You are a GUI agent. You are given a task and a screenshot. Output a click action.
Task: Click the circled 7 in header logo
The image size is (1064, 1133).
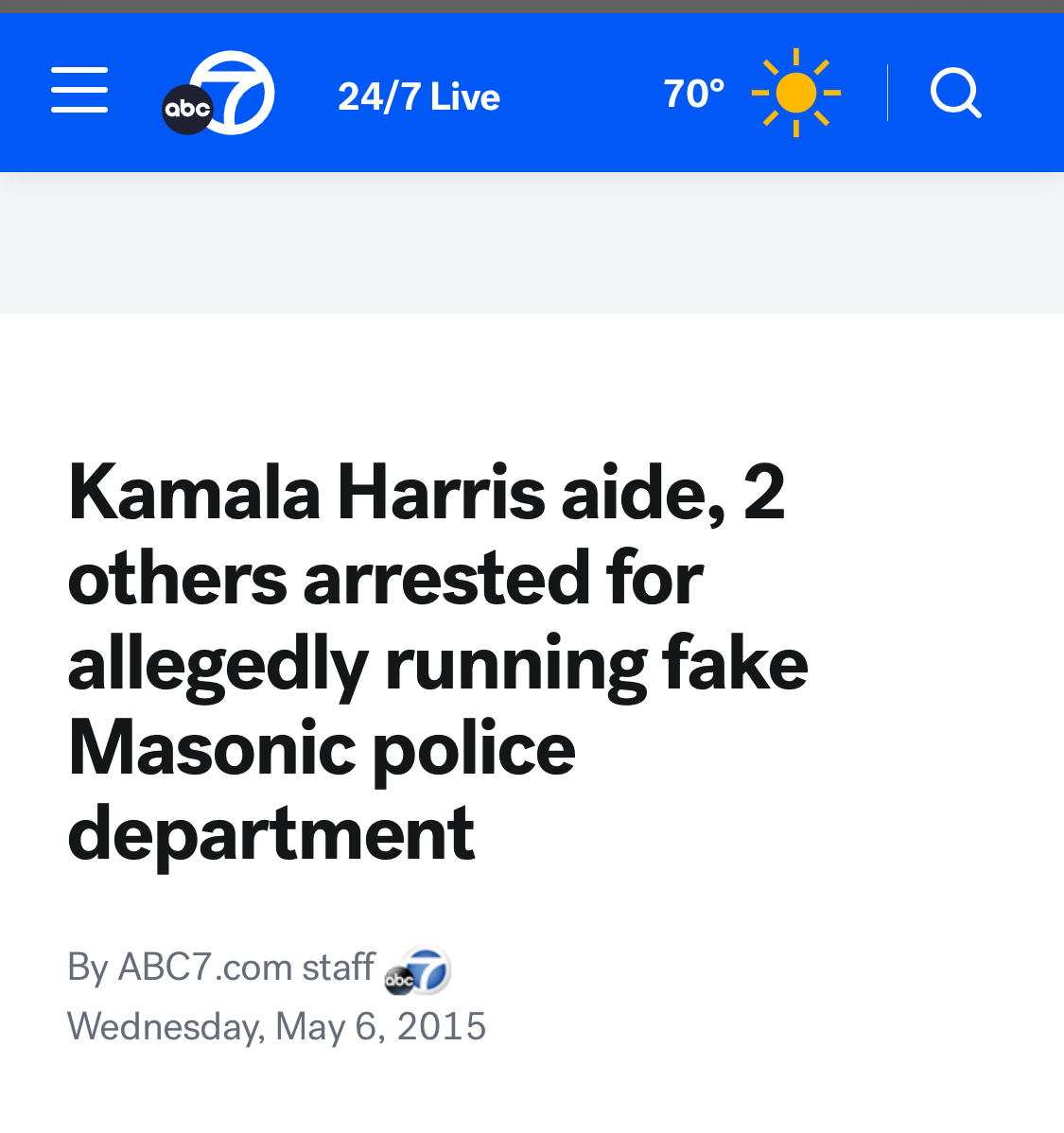236,90
